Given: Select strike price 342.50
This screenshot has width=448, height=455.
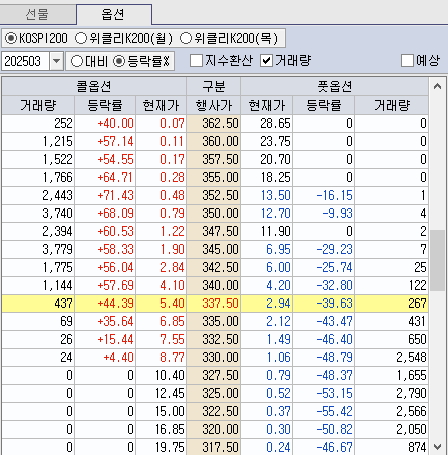Looking at the screenshot, I should click(214, 267).
